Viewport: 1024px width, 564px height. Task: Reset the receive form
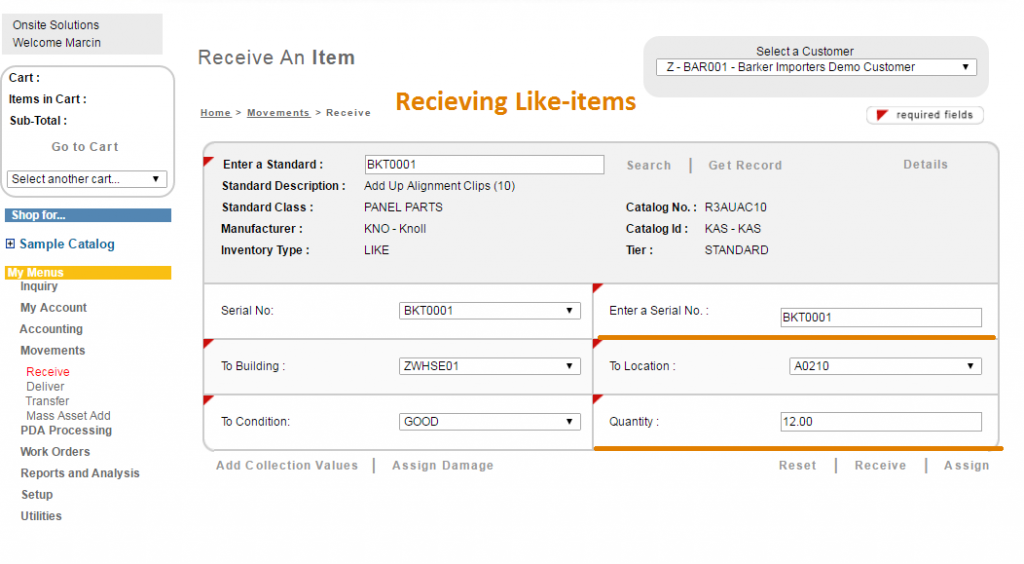tap(797, 466)
